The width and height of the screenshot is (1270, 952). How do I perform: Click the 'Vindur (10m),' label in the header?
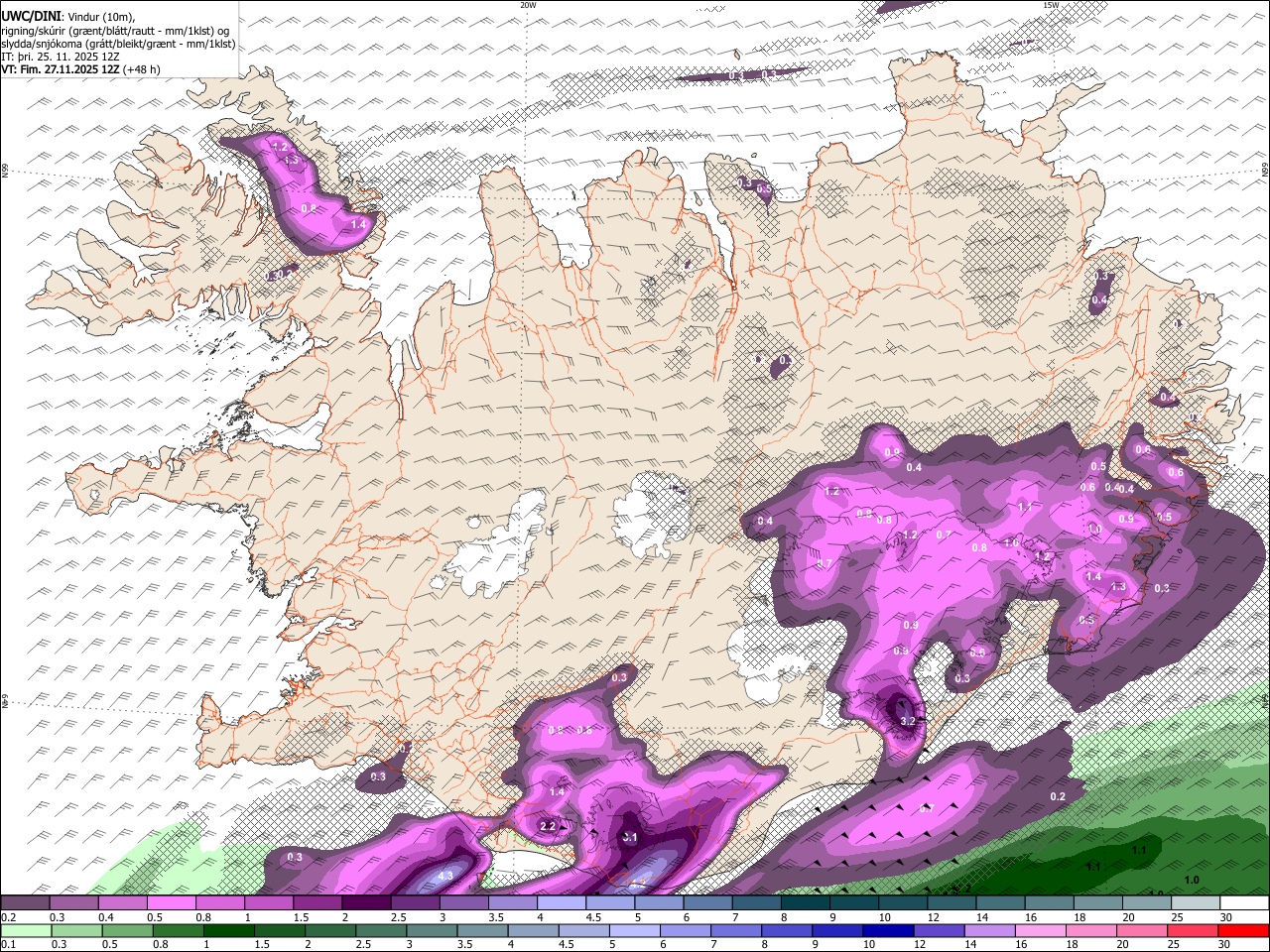point(102,17)
